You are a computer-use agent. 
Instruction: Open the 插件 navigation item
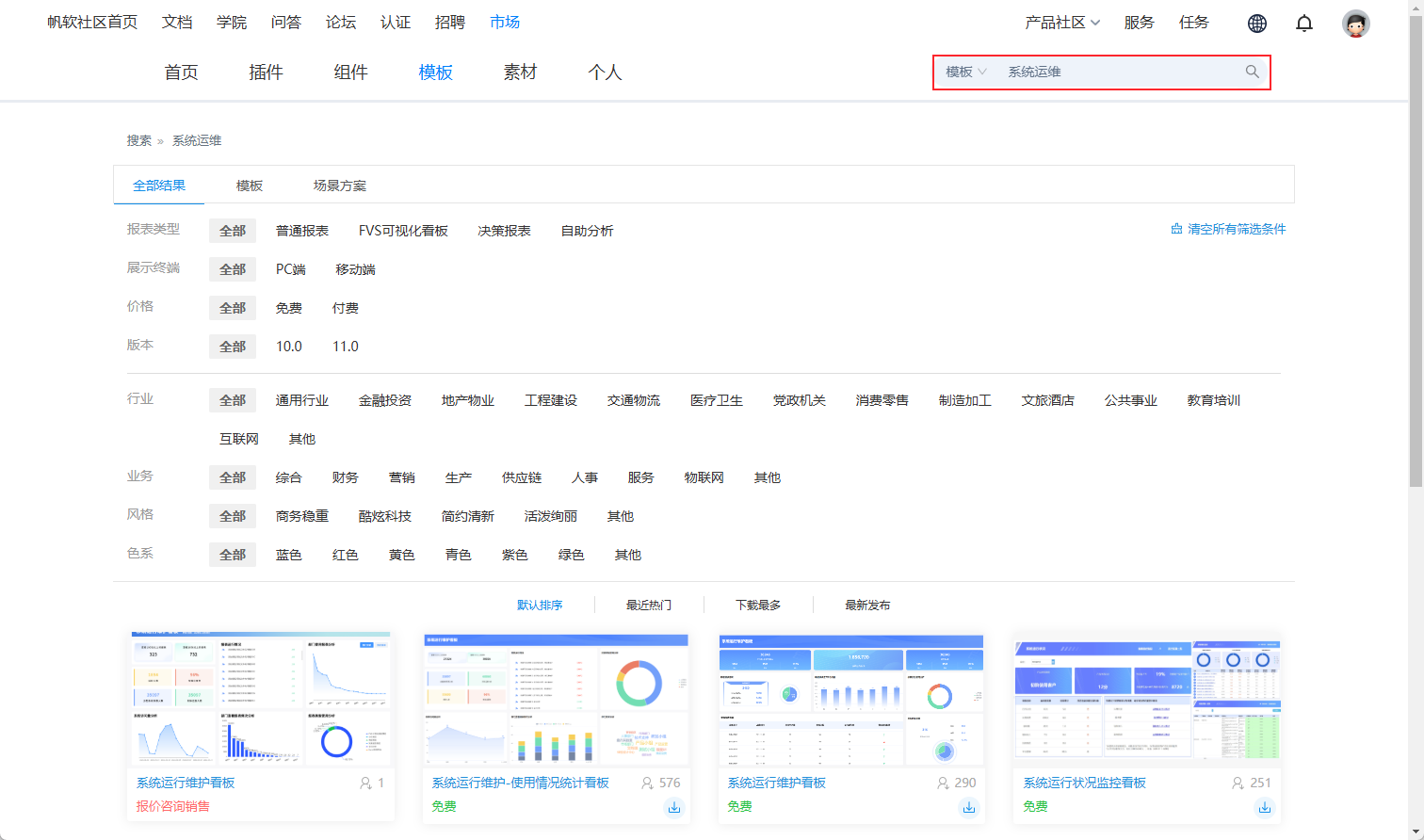coord(266,73)
